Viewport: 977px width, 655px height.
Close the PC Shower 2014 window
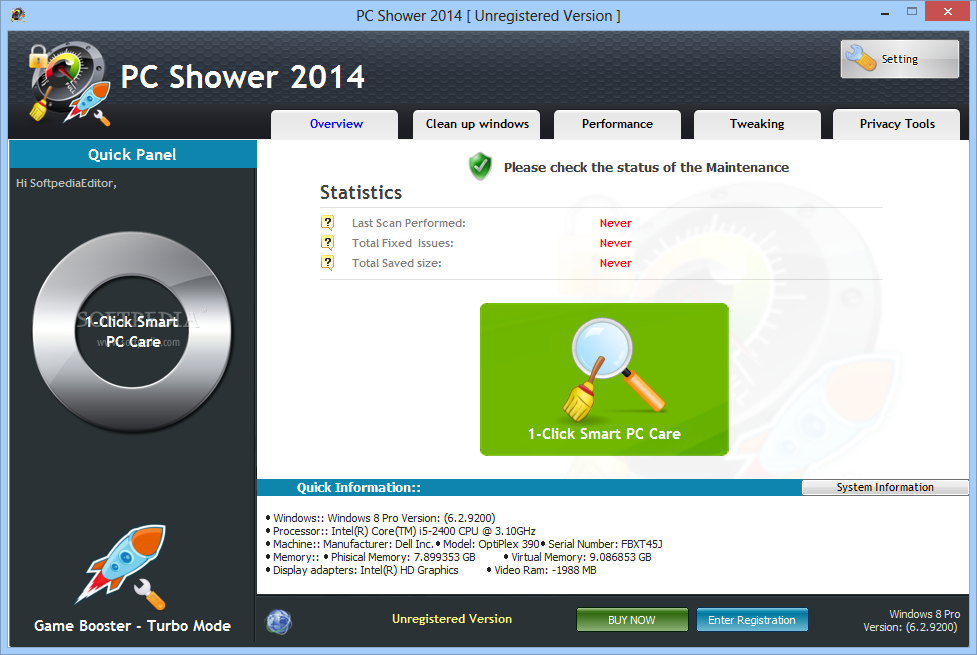[947, 12]
